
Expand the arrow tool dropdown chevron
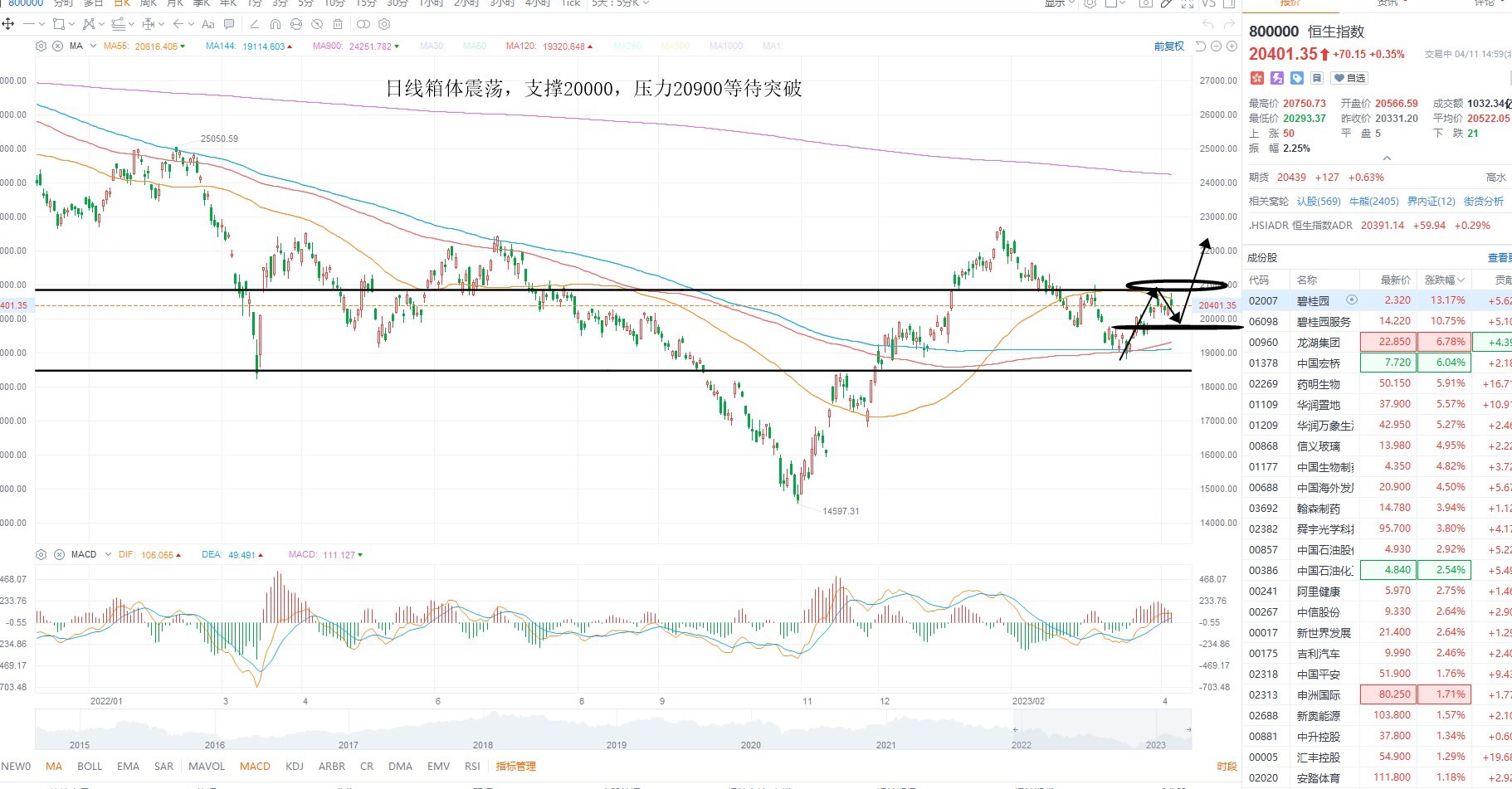tap(191, 24)
